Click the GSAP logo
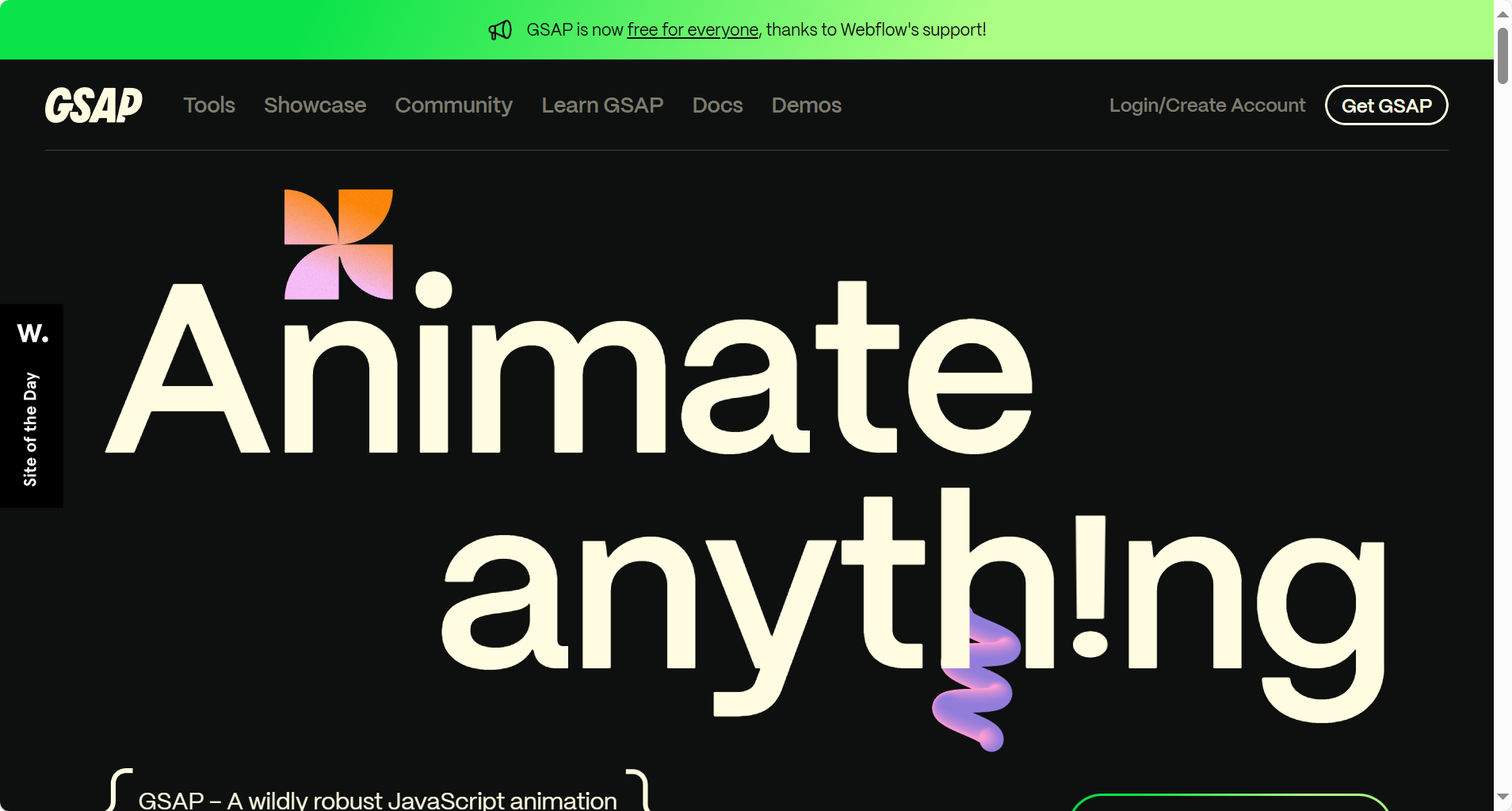This screenshot has height=811, width=1512. (x=94, y=105)
